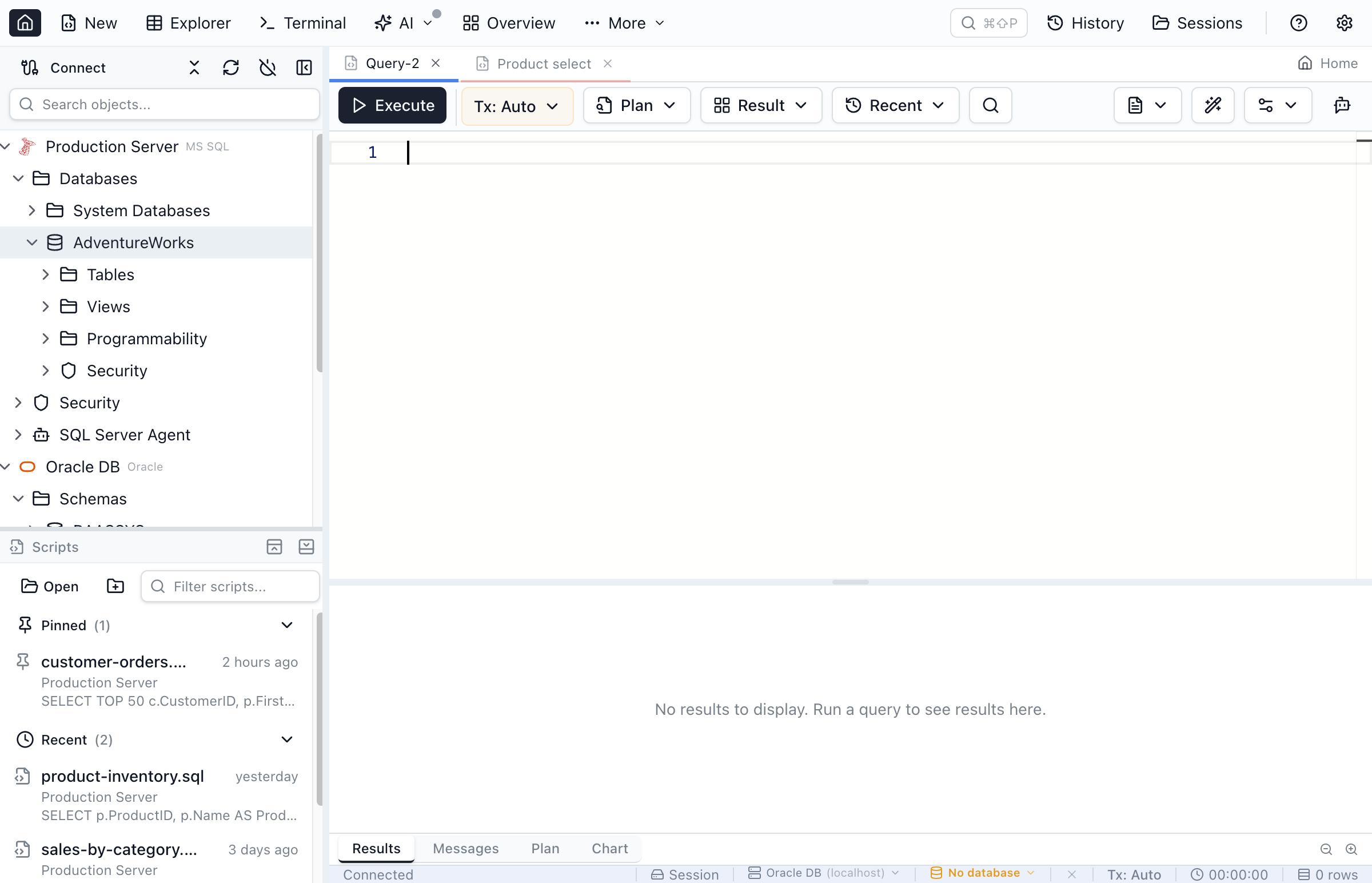Click the command palette search box
The width and height of the screenshot is (1372, 883).
tap(988, 23)
